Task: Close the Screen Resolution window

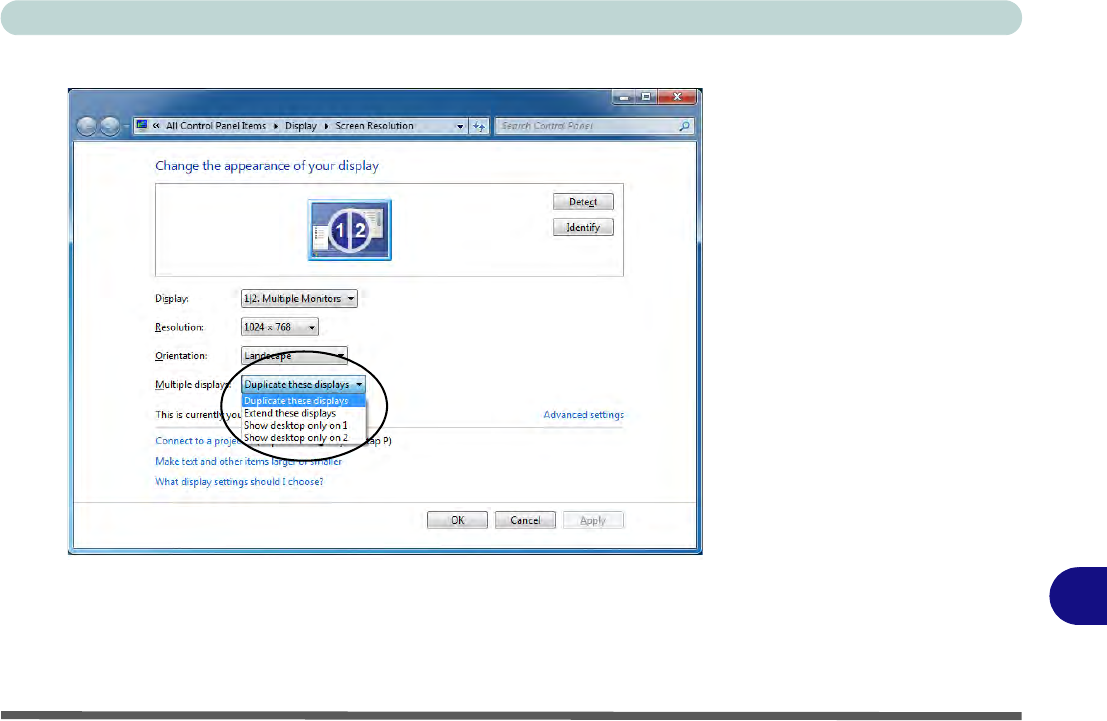Action: pyautogui.click(x=677, y=97)
